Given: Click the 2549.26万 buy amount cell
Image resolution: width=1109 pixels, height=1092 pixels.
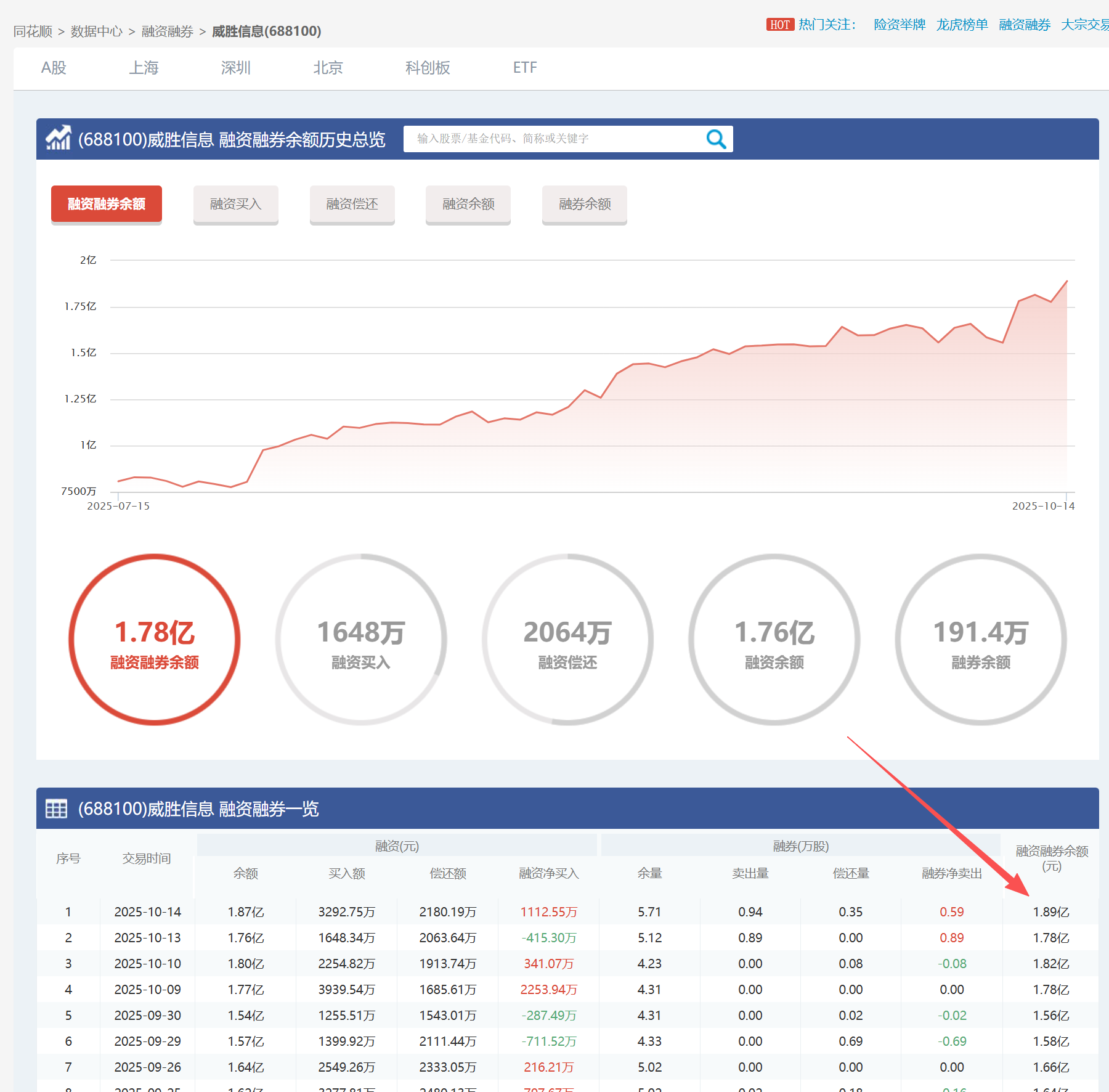Looking at the screenshot, I should pyautogui.click(x=347, y=1067).
